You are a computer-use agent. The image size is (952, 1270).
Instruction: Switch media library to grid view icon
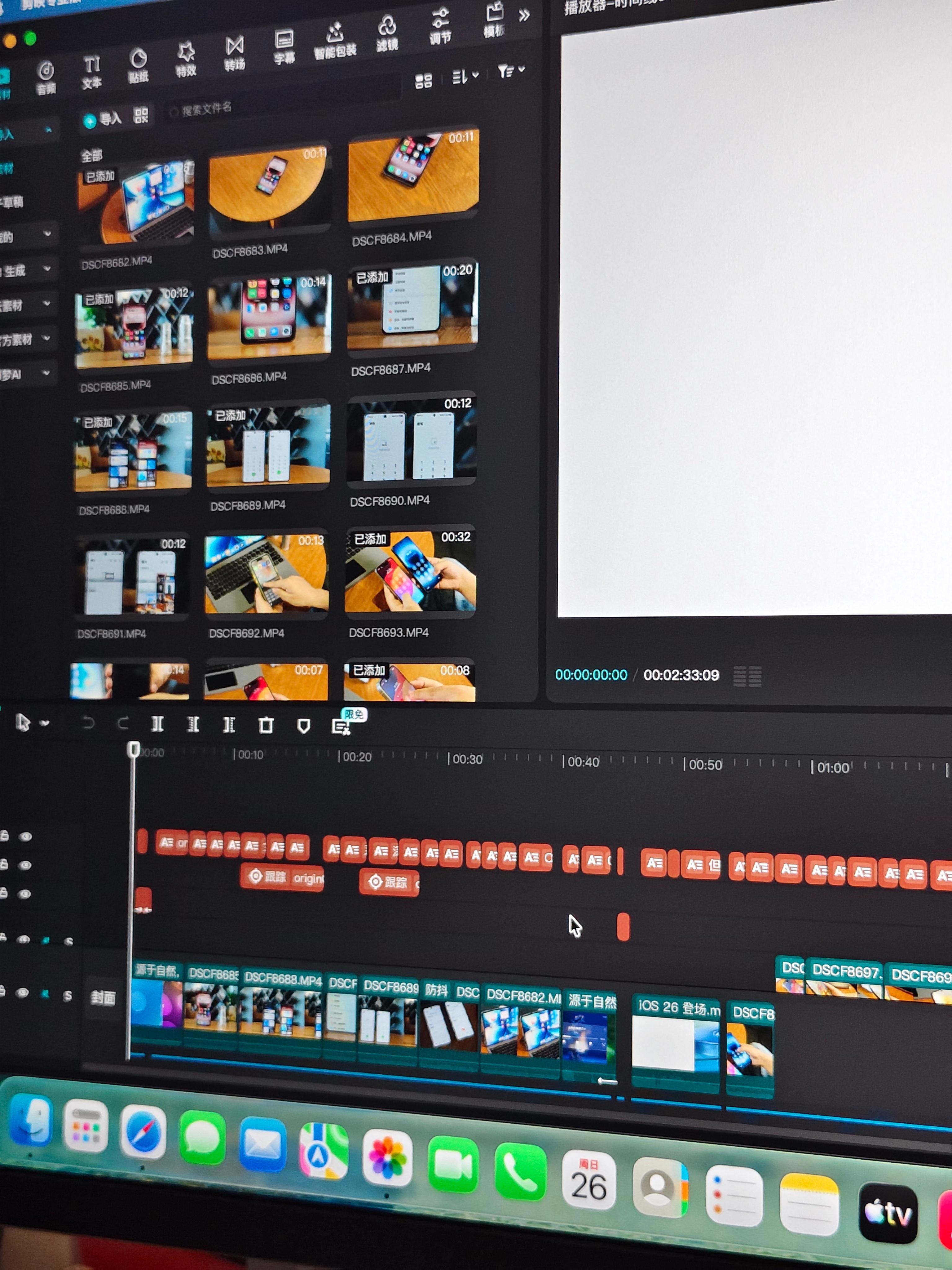(424, 81)
